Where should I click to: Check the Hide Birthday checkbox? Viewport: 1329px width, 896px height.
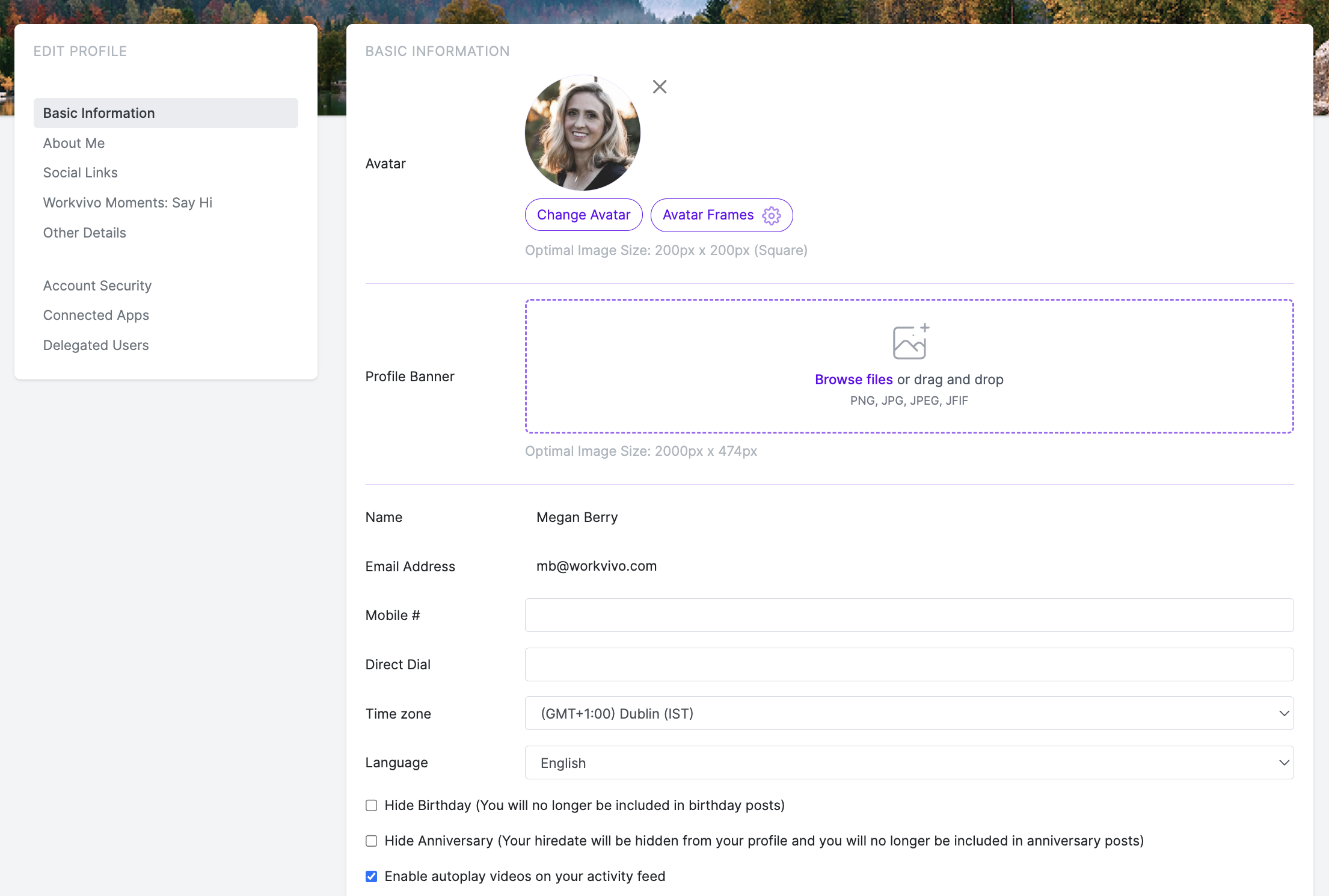point(372,805)
